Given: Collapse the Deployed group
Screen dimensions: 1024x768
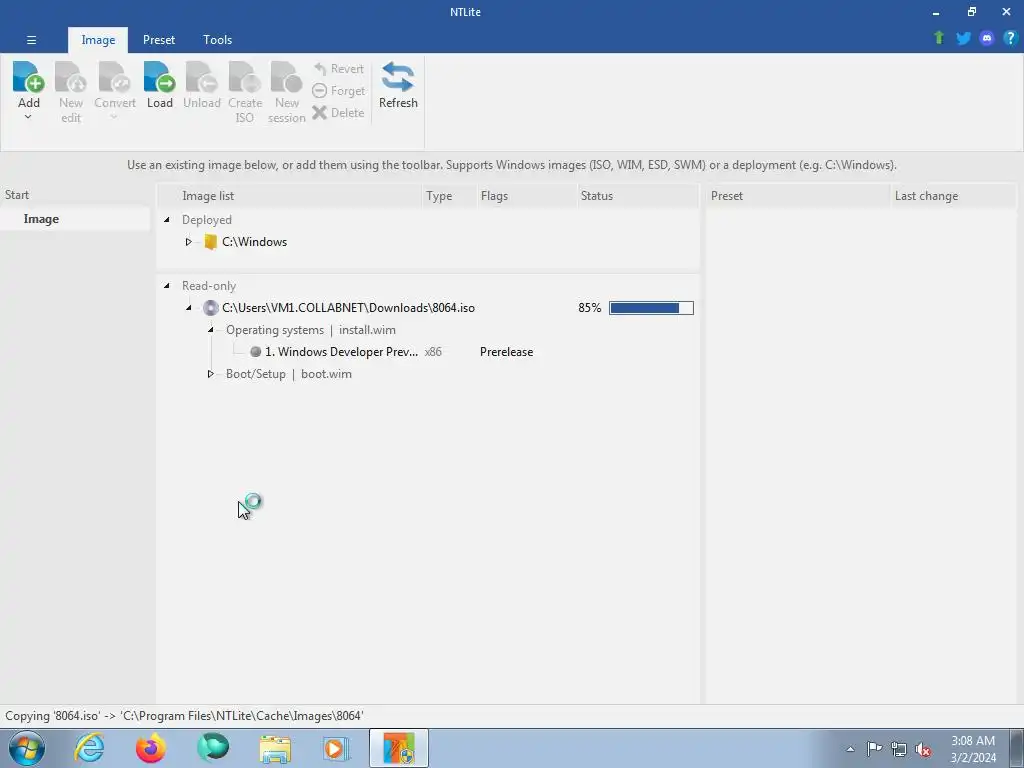Looking at the screenshot, I should [167, 219].
